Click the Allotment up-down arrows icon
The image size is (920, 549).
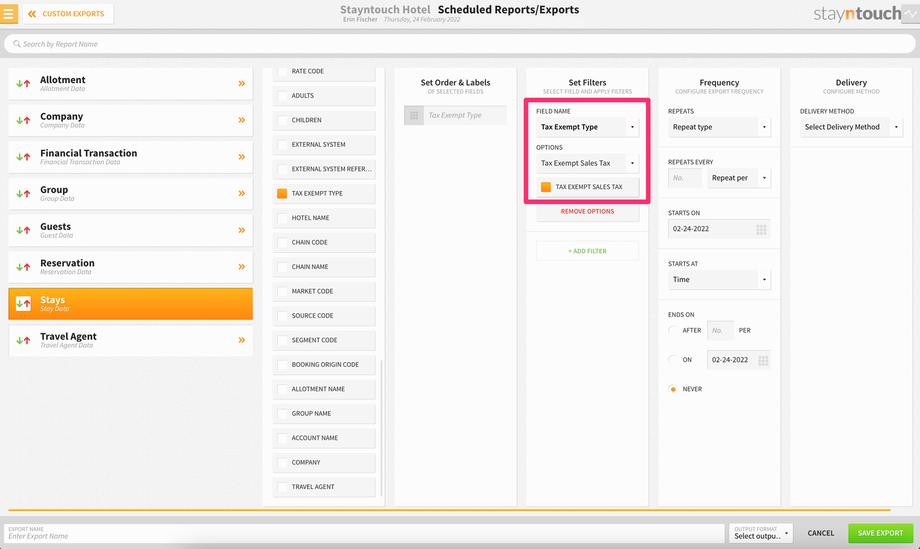[23, 84]
